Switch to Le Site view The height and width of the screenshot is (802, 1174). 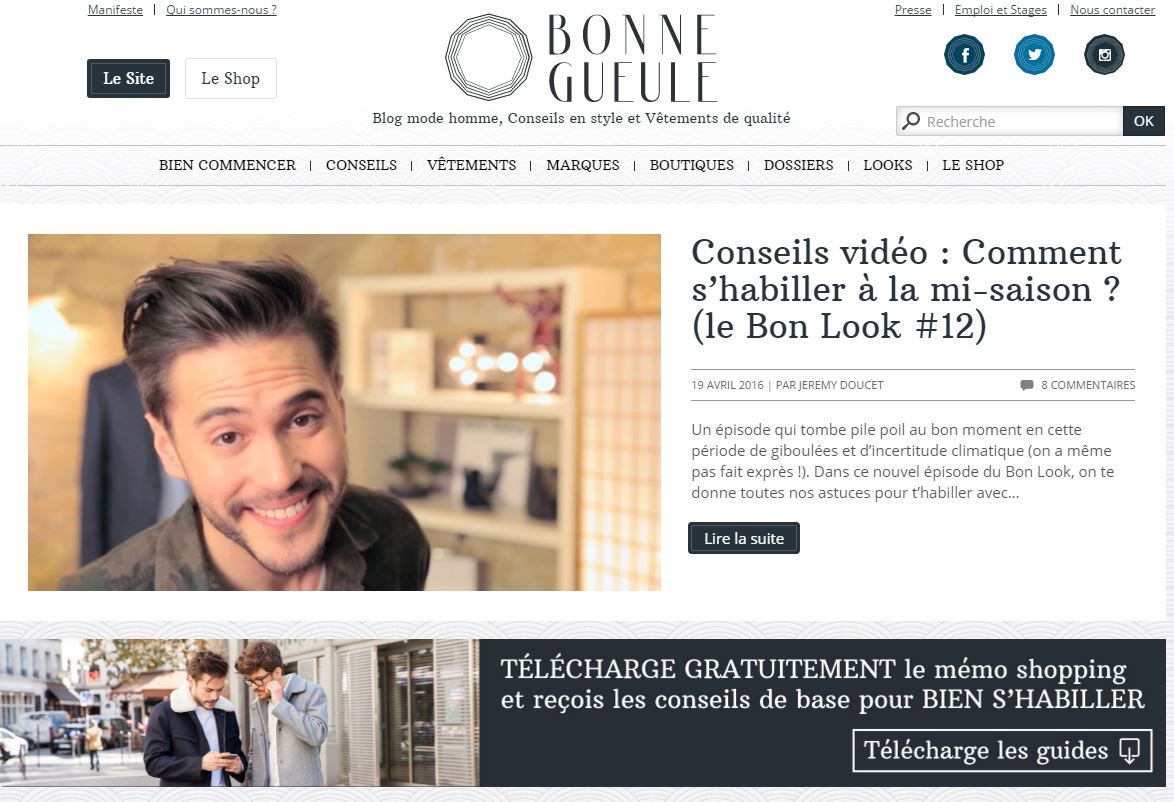tap(128, 79)
